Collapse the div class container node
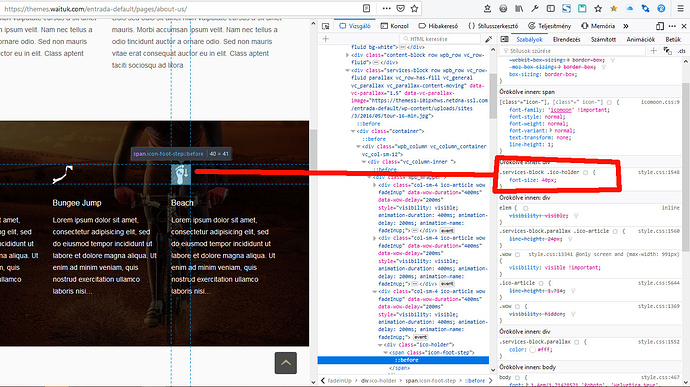 pos(353,131)
